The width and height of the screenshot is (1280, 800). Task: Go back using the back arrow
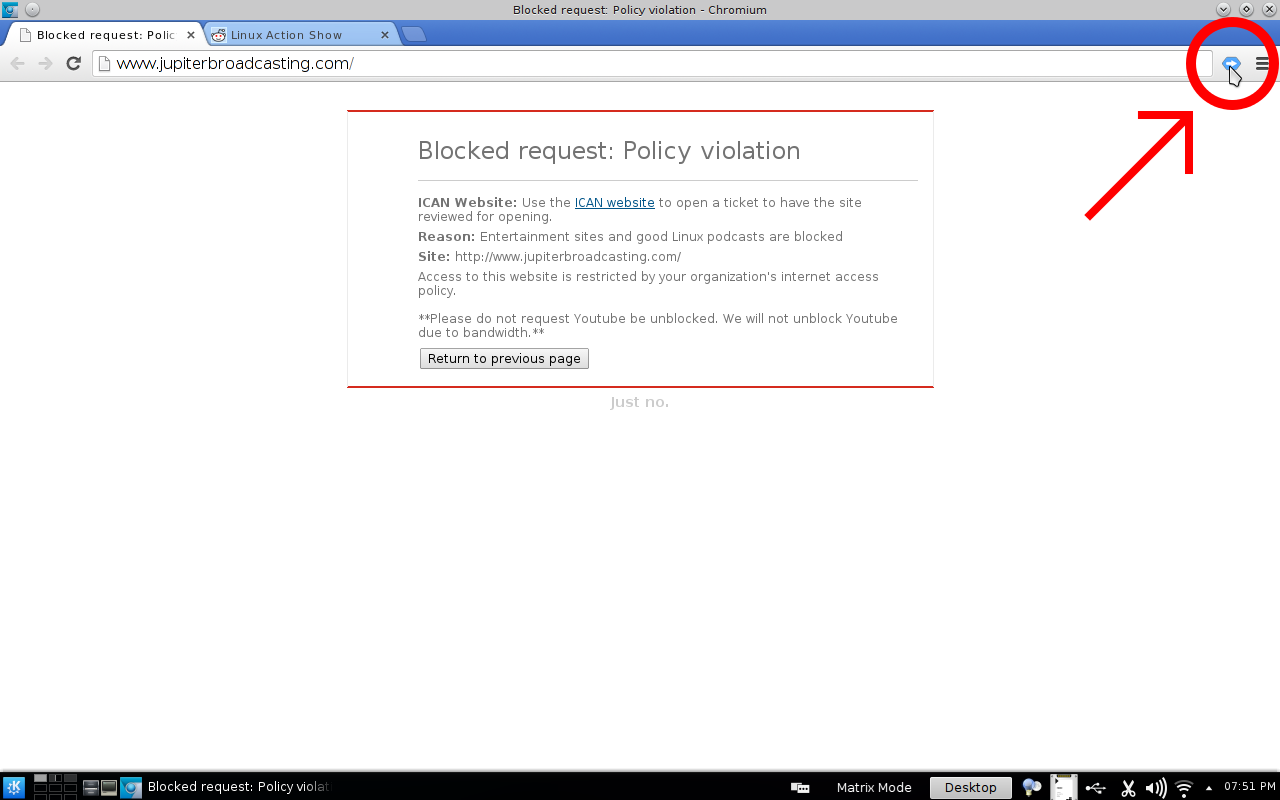coord(17,63)
